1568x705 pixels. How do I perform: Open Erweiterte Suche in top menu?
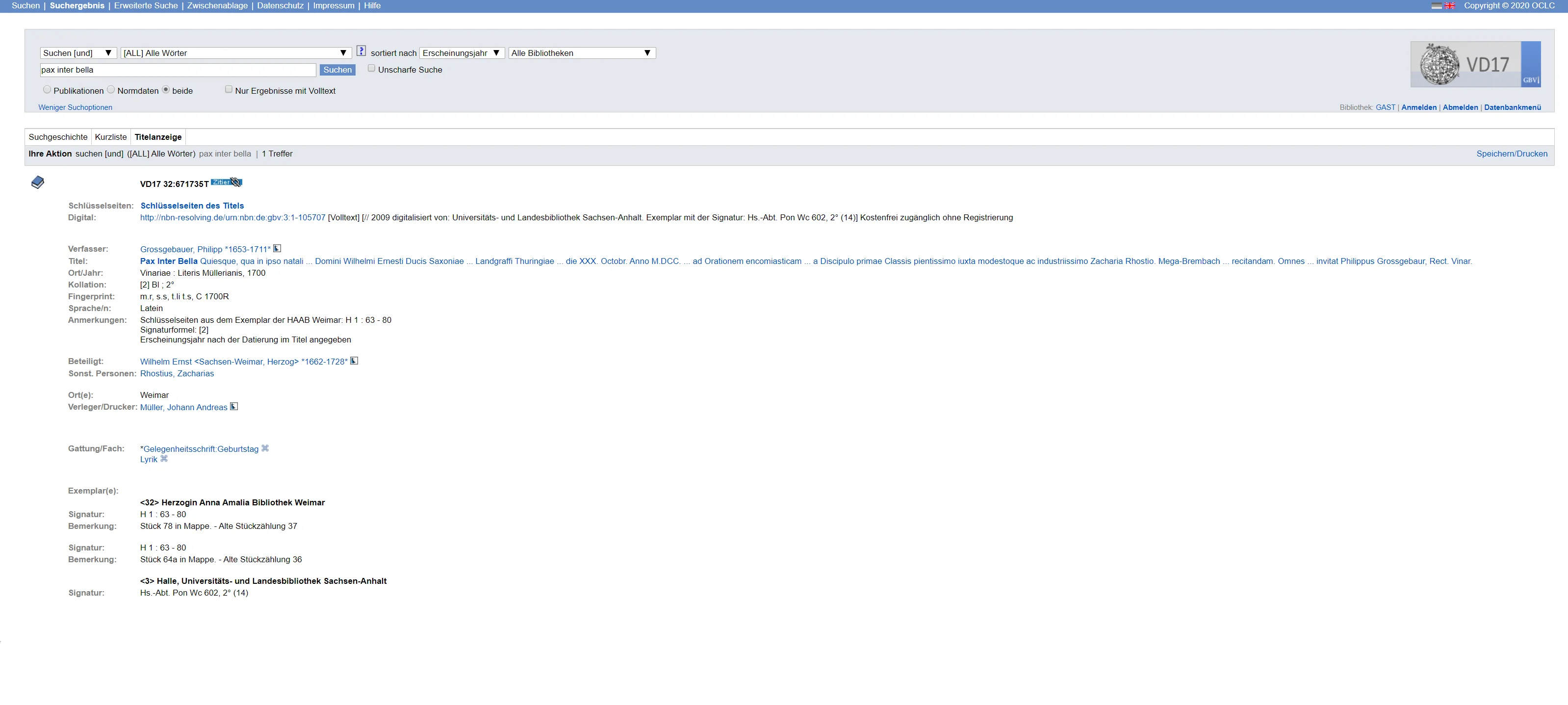coord(146,5)
